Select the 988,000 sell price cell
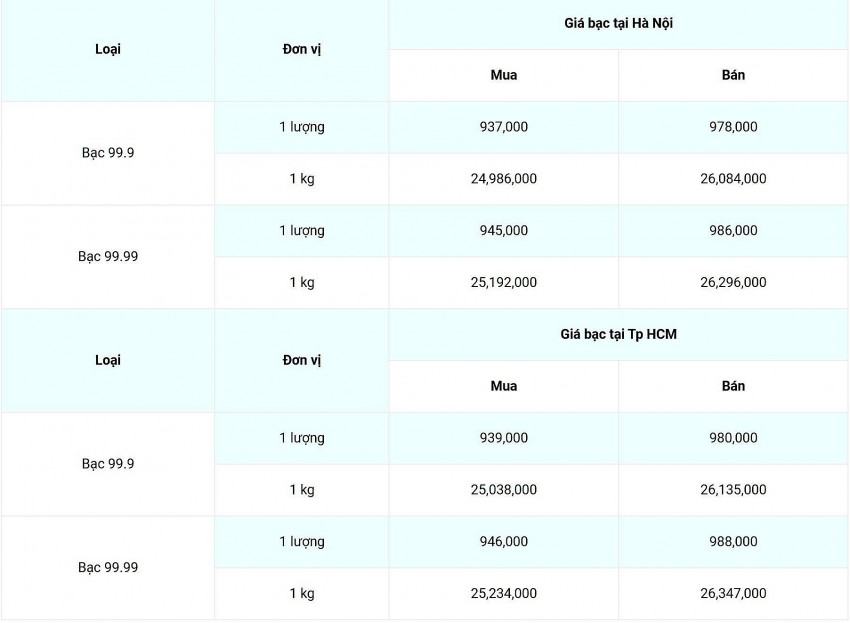Screen dimensions: 850x623 (733, 542)
